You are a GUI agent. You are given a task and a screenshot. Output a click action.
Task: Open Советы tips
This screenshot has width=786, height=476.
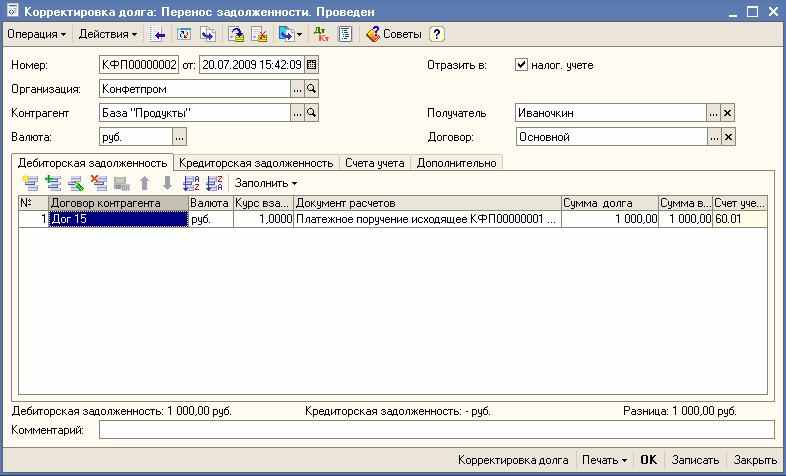394,35
